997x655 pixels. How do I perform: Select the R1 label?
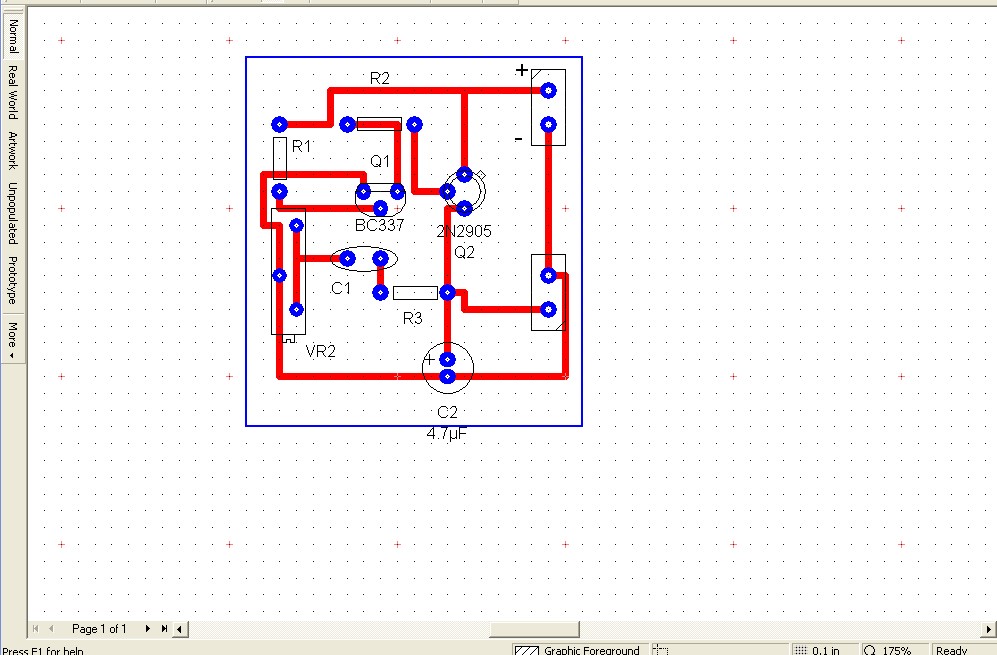coord(301,146)
